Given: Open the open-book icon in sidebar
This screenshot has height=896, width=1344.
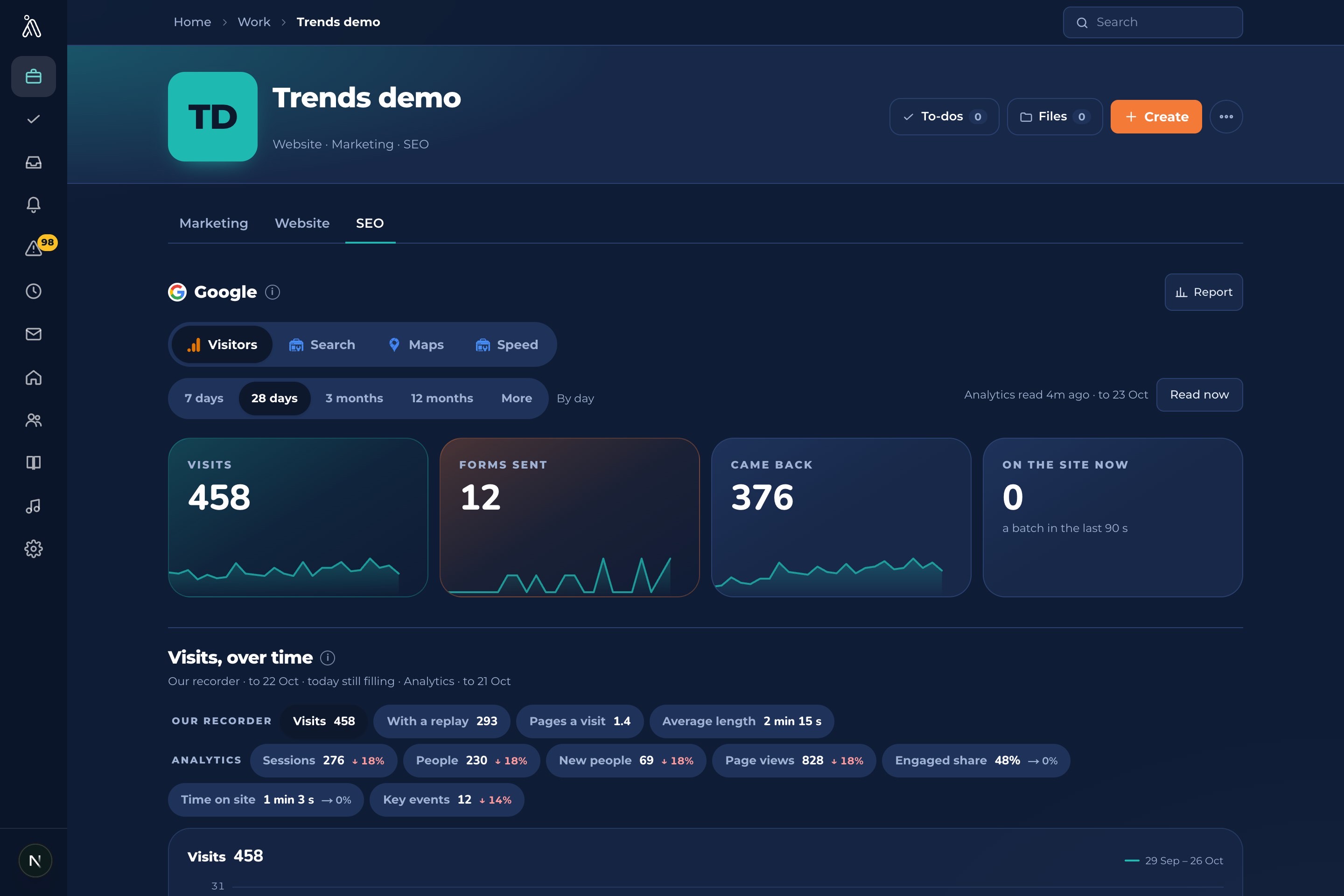Looking at the screenshot, I should (x=34, y=463).
